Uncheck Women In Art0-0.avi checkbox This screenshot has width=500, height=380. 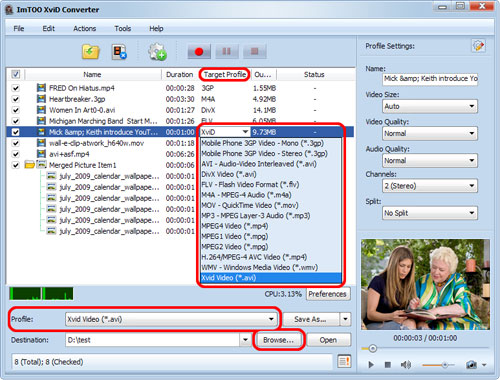(16, 110)
